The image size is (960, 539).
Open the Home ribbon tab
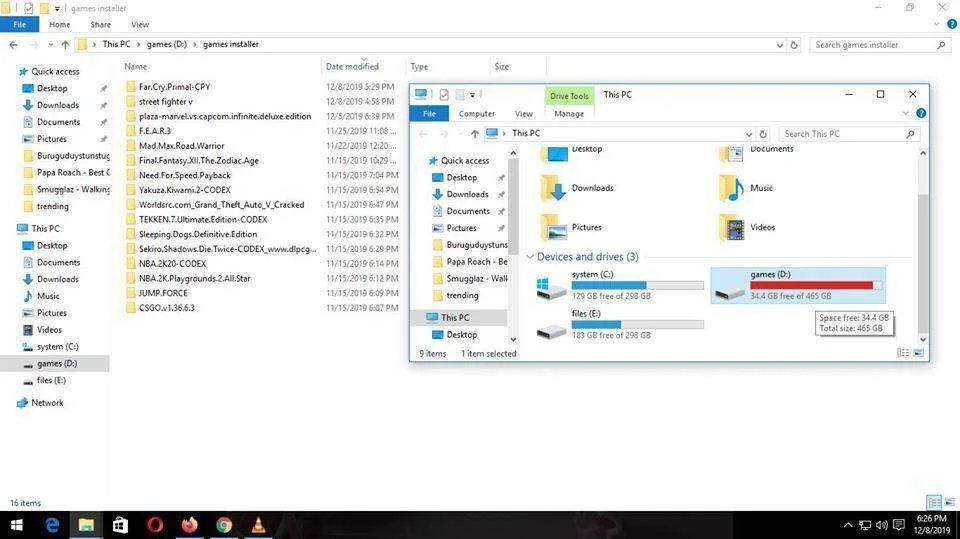(x=59, y=24)
